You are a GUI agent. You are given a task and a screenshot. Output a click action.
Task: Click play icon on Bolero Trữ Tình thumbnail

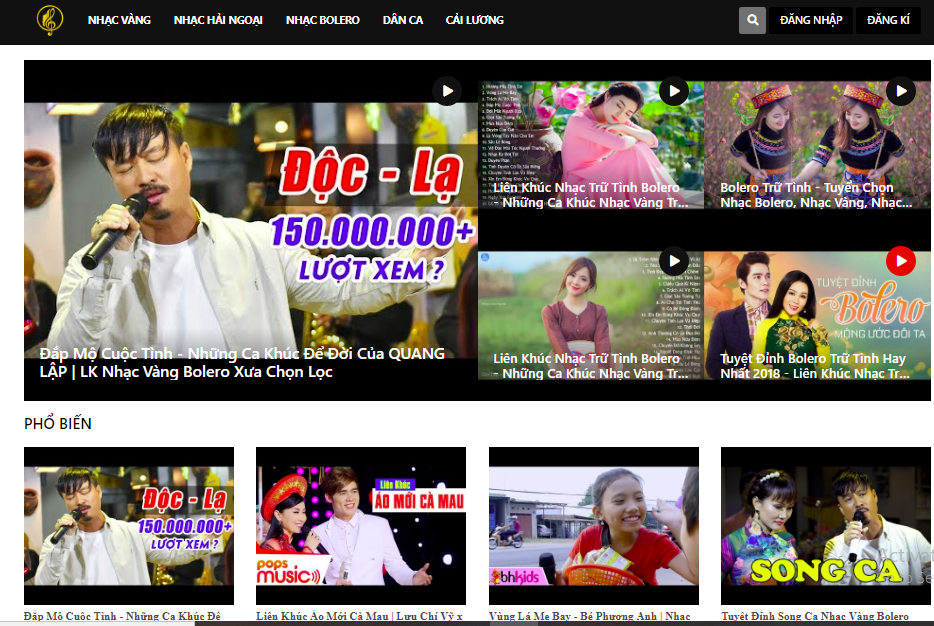click(899, 90)
